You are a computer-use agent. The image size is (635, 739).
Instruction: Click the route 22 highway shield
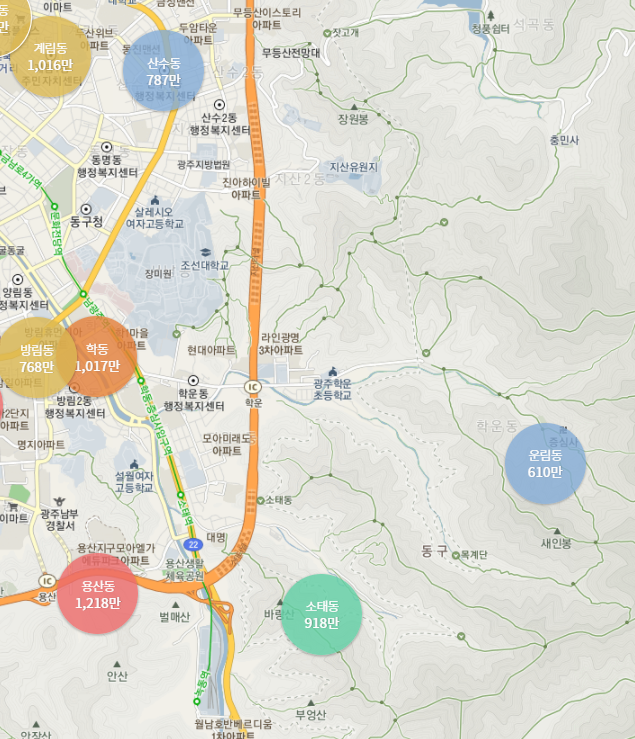tap(193, 545)
